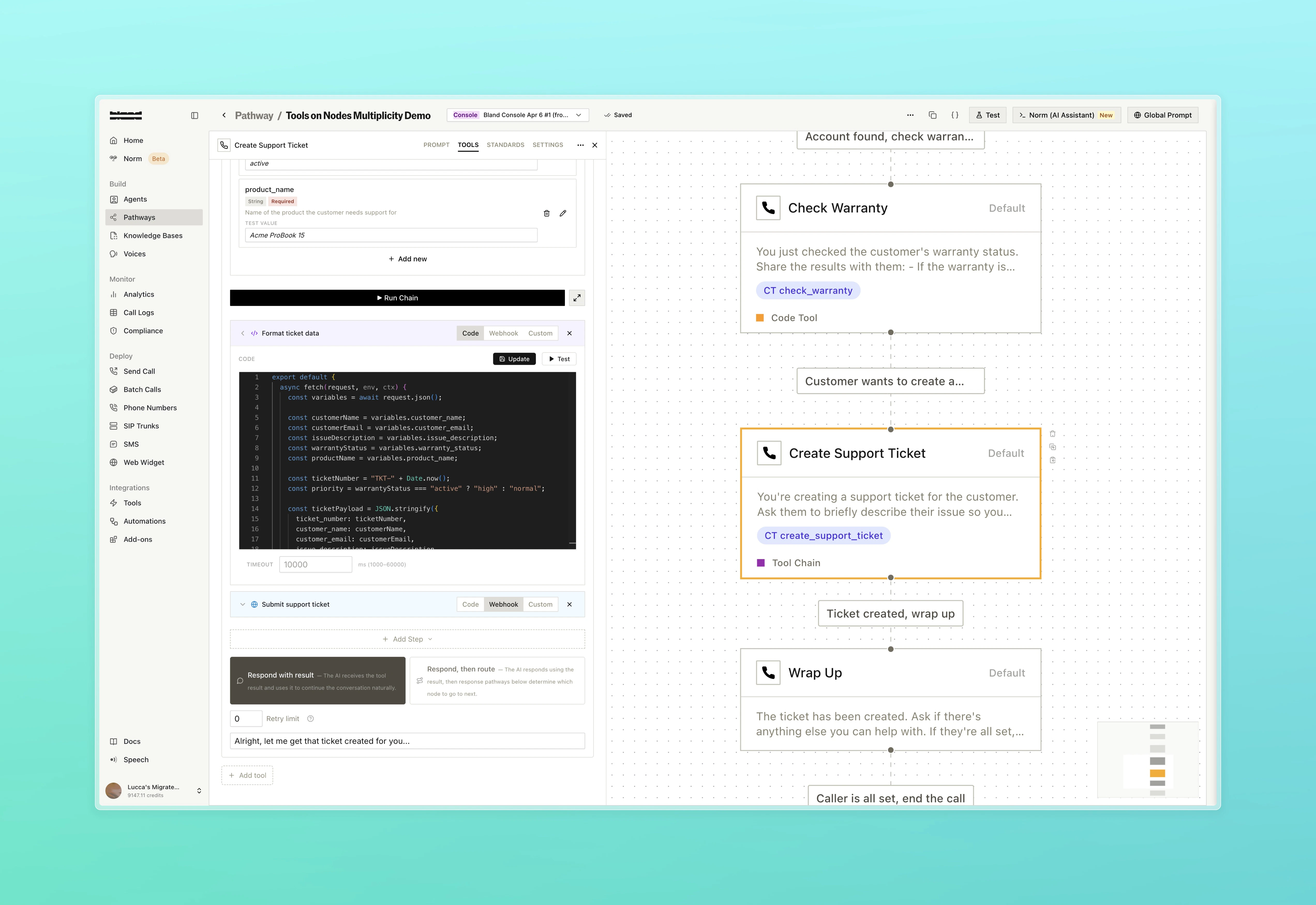Image resolution: width=1316 pixels, height=905 pixels.
Task: Expand the code editor to fullscreen
Action: tap(577, 298)
